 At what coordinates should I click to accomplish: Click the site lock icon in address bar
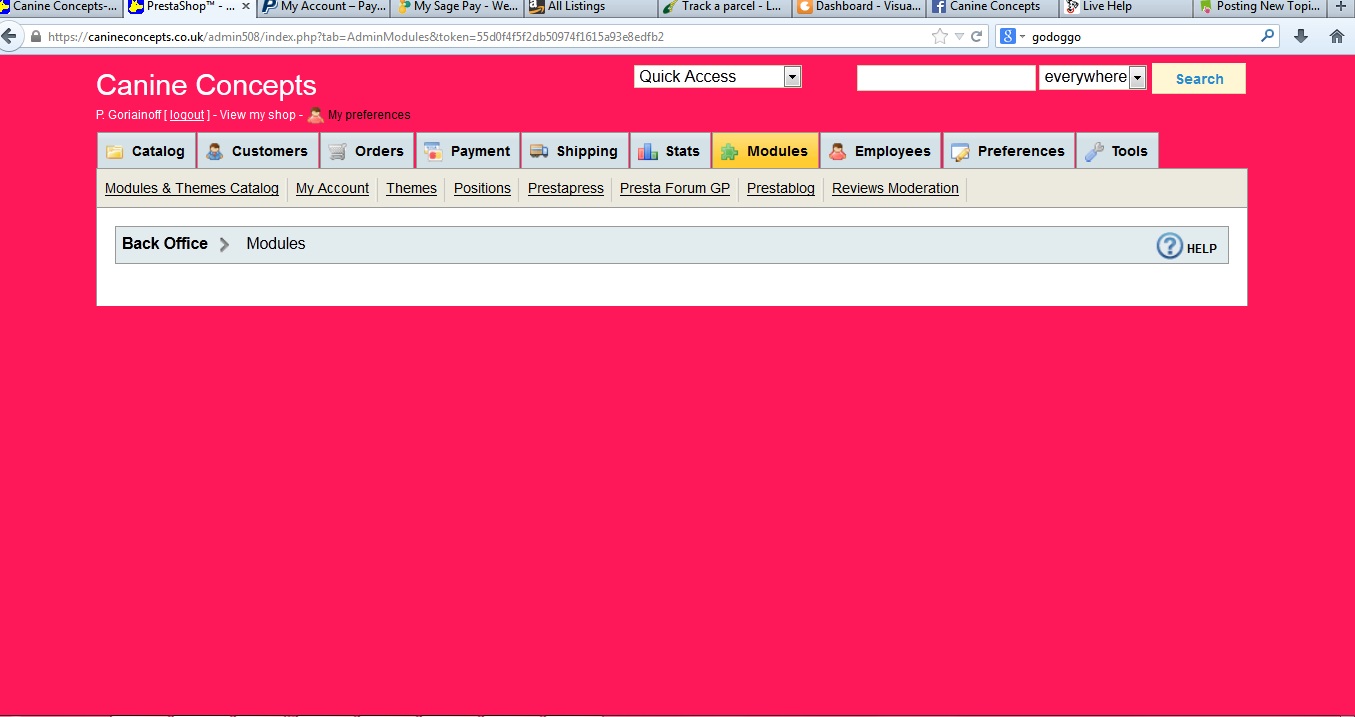point(37,37)
